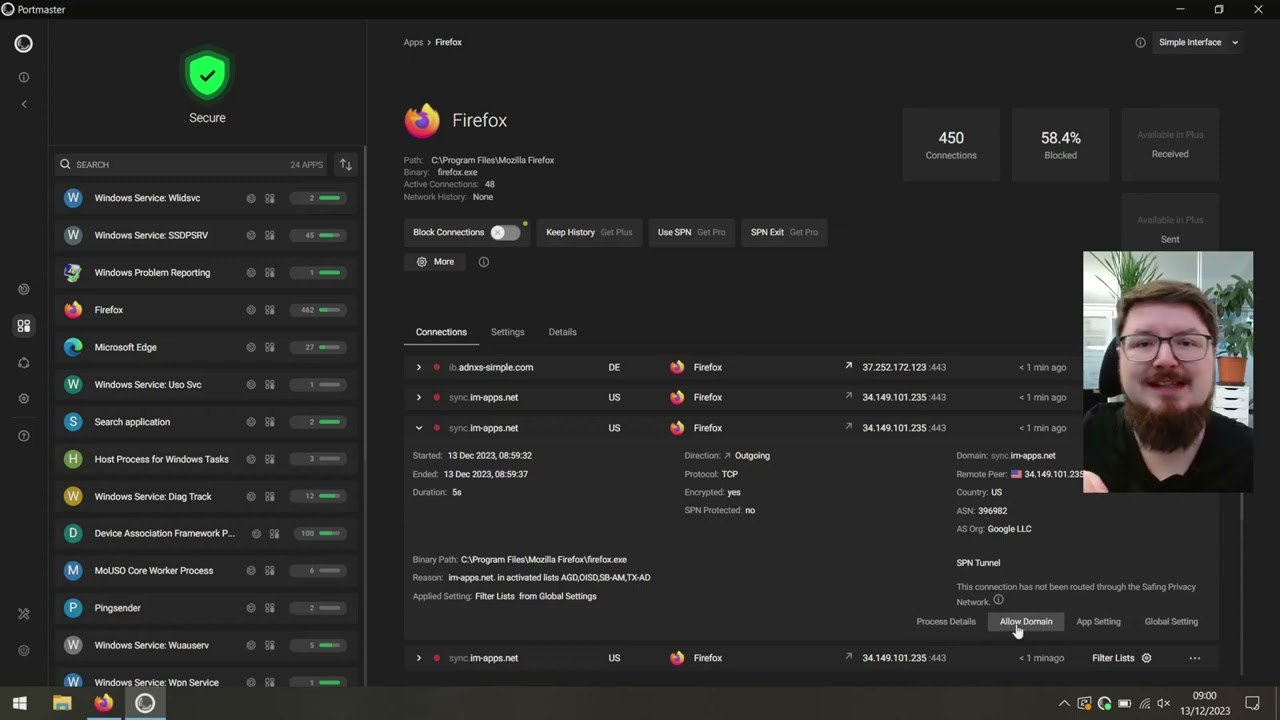Screen dimensions: 1280x720
Task: Click the Microsoft Edge app icon
Action: 72,347
